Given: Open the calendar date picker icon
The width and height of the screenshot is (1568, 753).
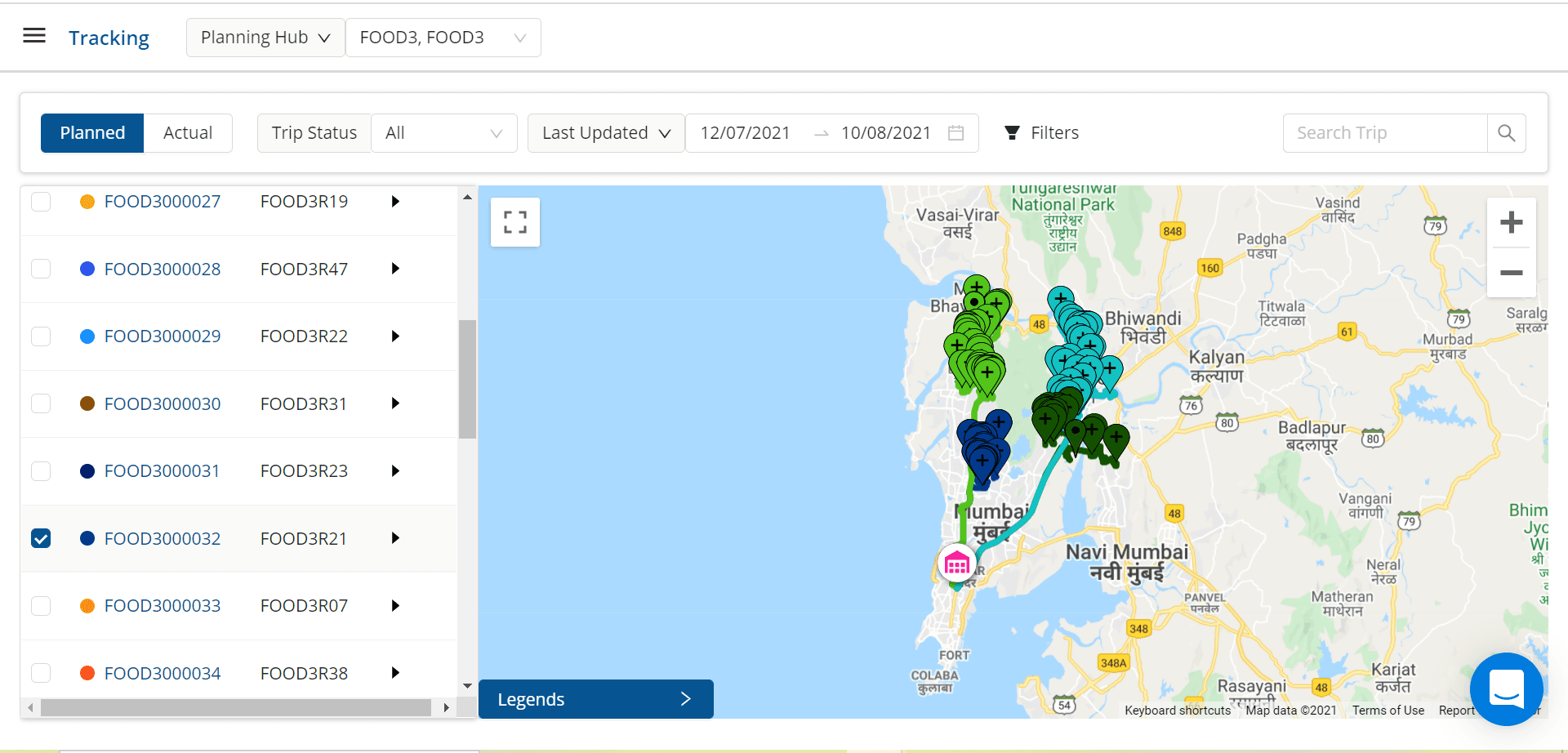Looking at the screenshot, I should coord(956,133).
